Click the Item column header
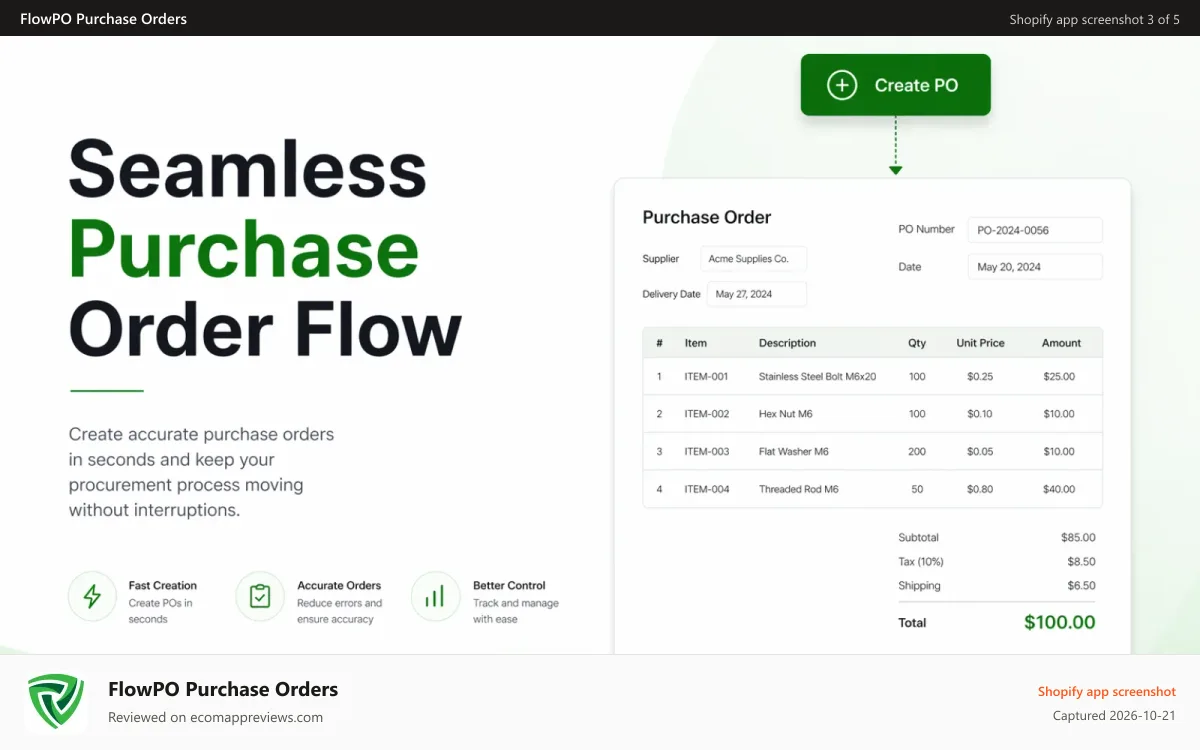Viewport: 1200px width, 750px height. (x=696, y=343)
